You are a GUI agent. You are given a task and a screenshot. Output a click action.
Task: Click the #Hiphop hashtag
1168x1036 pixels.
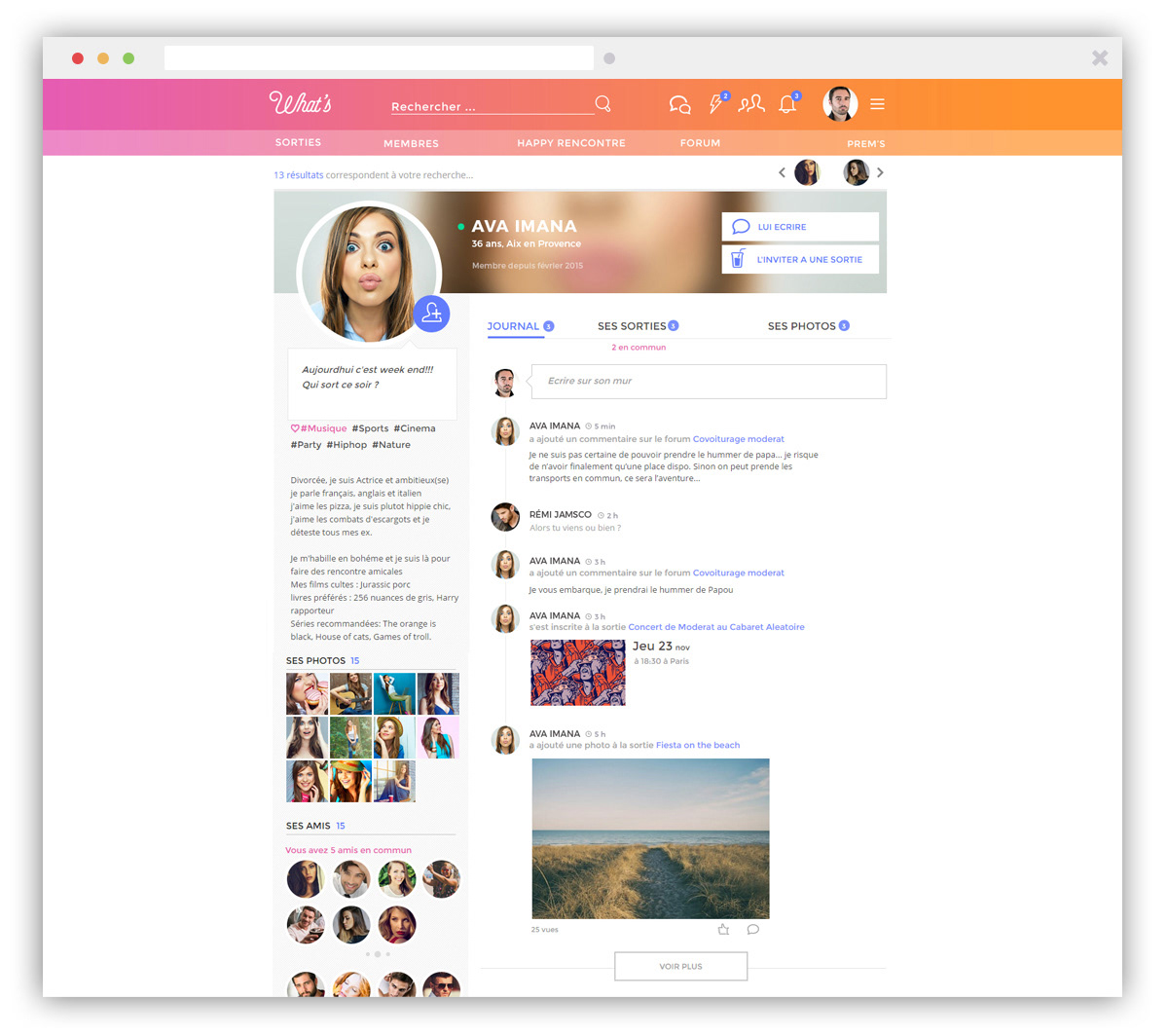coord(347,445)
